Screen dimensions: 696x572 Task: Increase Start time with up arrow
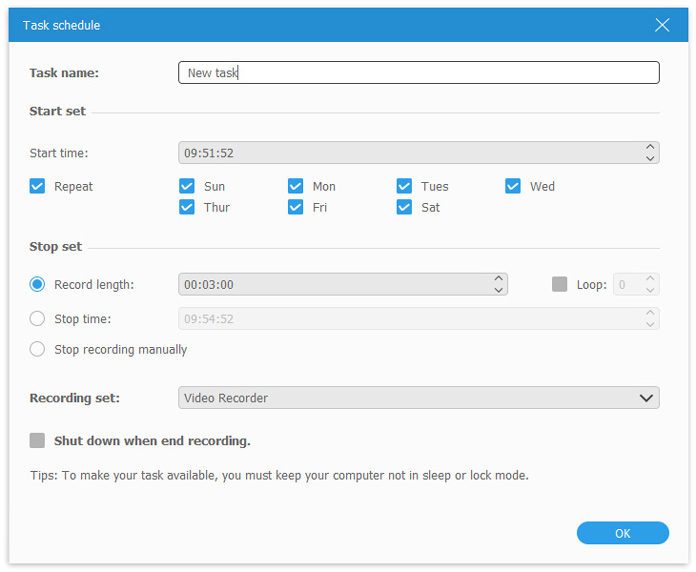point(651,147)
